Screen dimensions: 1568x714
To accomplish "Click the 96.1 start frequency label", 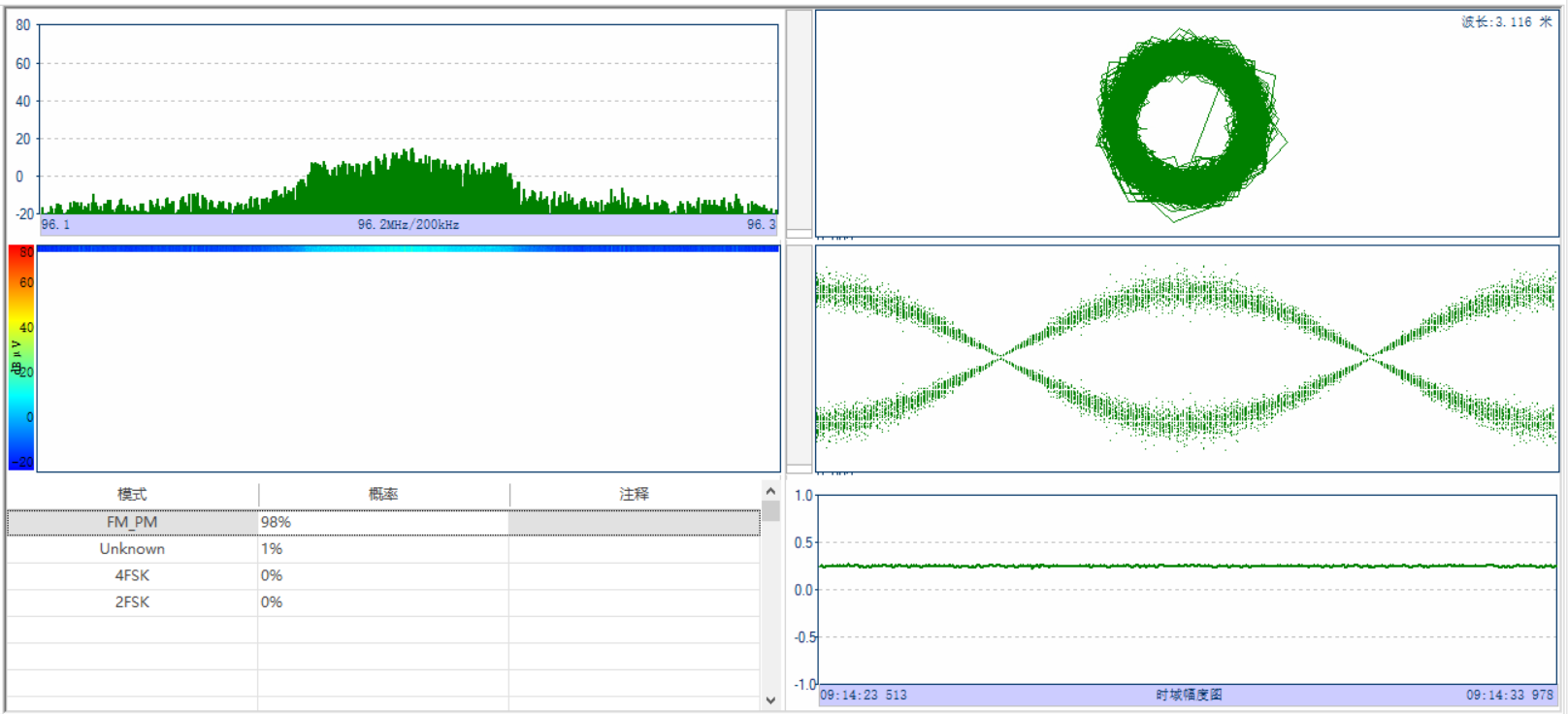I will (x=55, y=225).
